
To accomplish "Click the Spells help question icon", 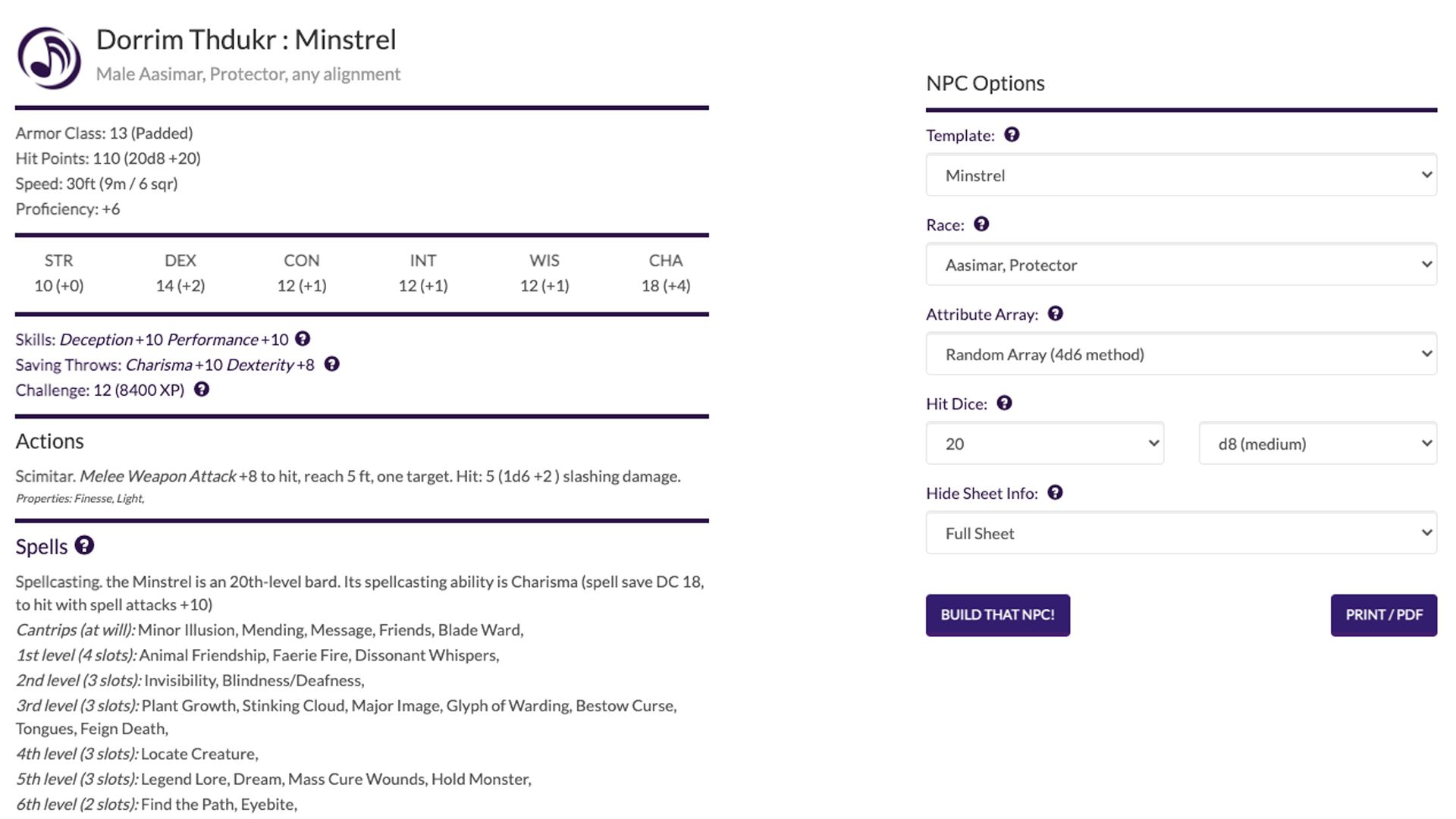I will pyautogui.click(x=84, y=545).
